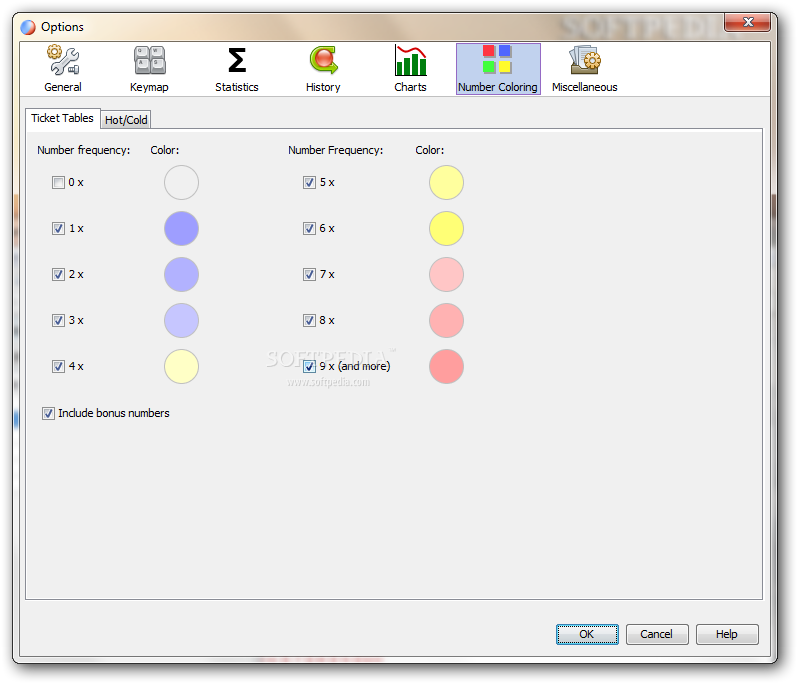Pick color for 4 x frequency
Viewport: 798px width, 684px height.
(x=181, y=366)
